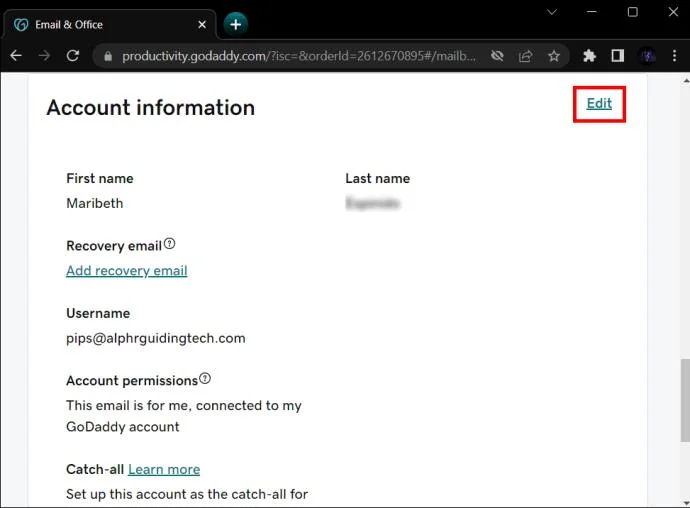The image size is (690, 508).
Task: Click the scrollbar down arrow
Action: 686,502
